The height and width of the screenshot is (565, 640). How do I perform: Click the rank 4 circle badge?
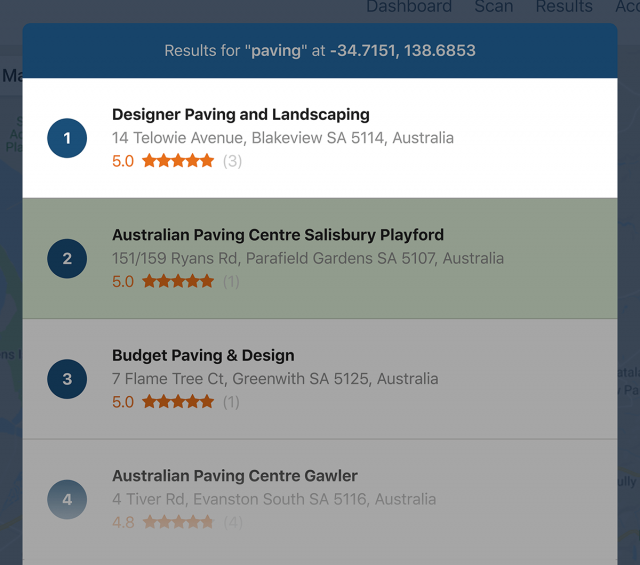[x=67, y=499]
